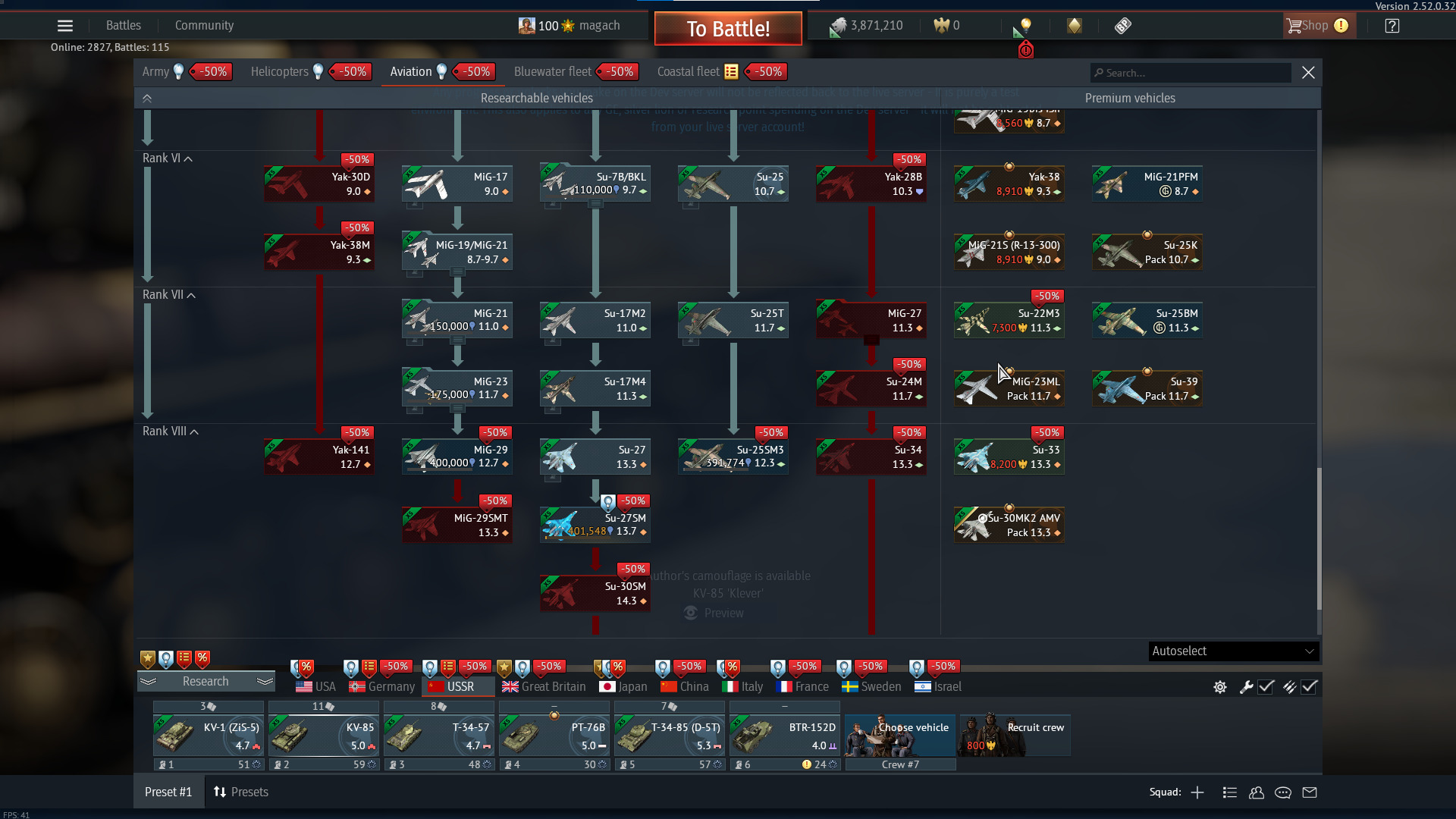Open the chat bubble icon

point(1283,792)
